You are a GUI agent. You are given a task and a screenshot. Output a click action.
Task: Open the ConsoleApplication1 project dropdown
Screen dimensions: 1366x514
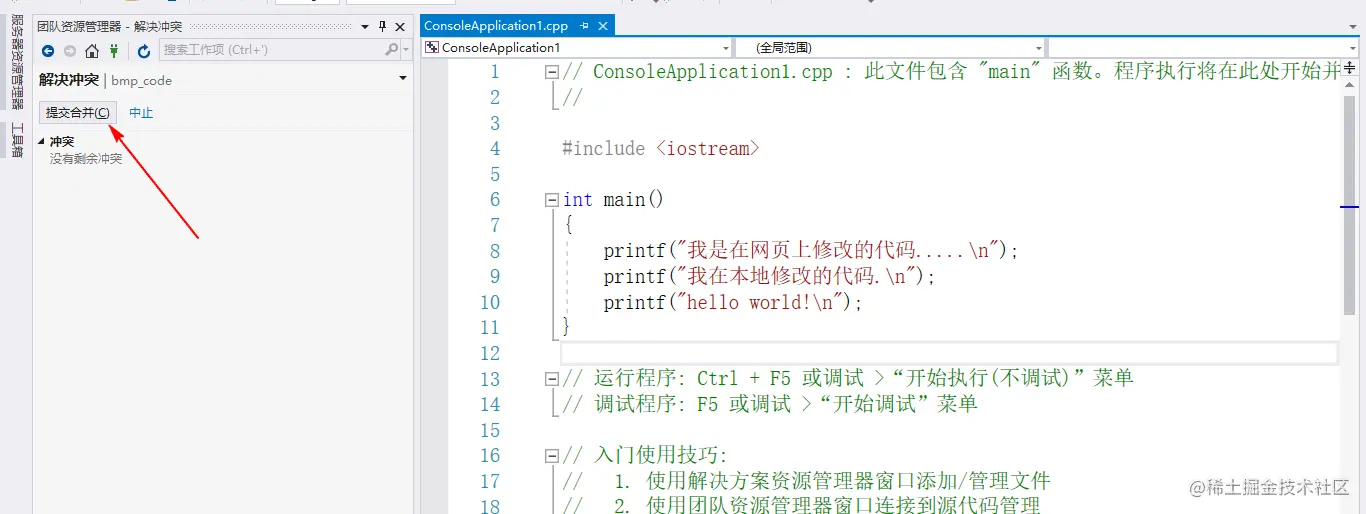726,48
